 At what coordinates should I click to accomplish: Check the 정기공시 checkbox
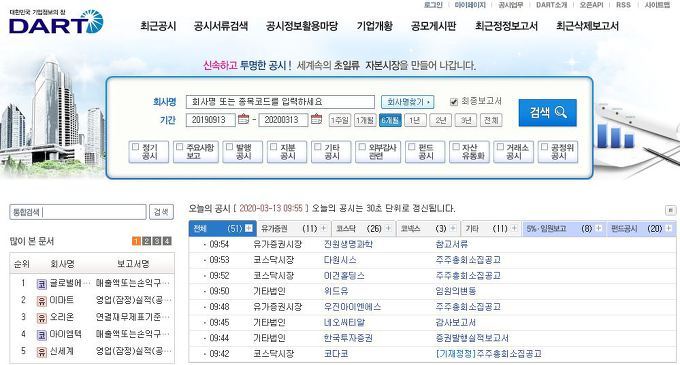135,147
